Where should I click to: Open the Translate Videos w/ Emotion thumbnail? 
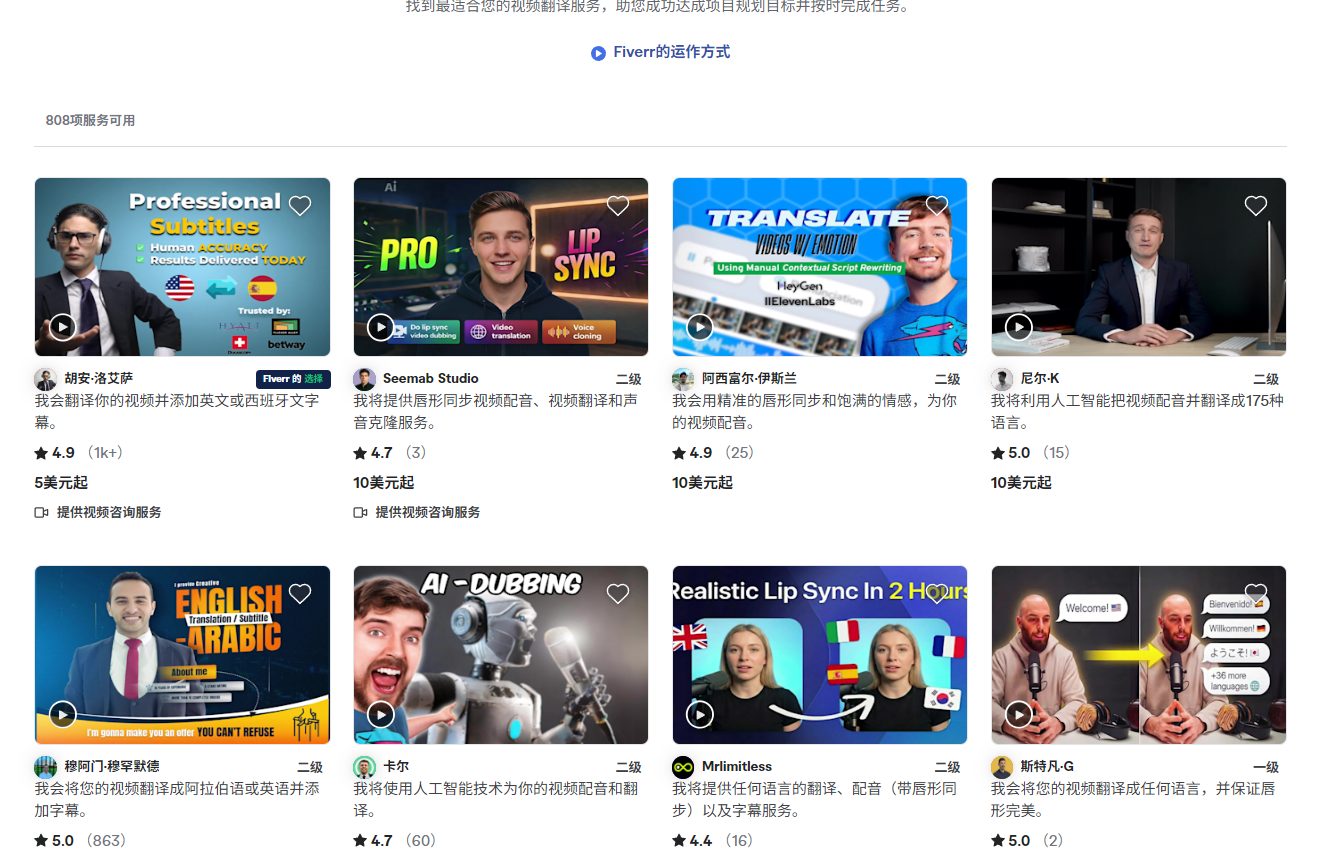[x=820, y=267]
